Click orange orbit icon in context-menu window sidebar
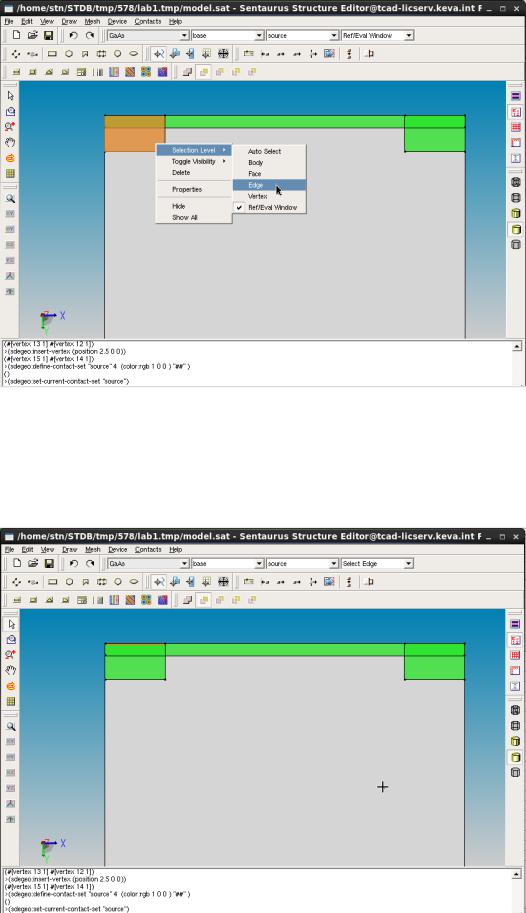The image size is (526, 913). [x=10, y=158]
